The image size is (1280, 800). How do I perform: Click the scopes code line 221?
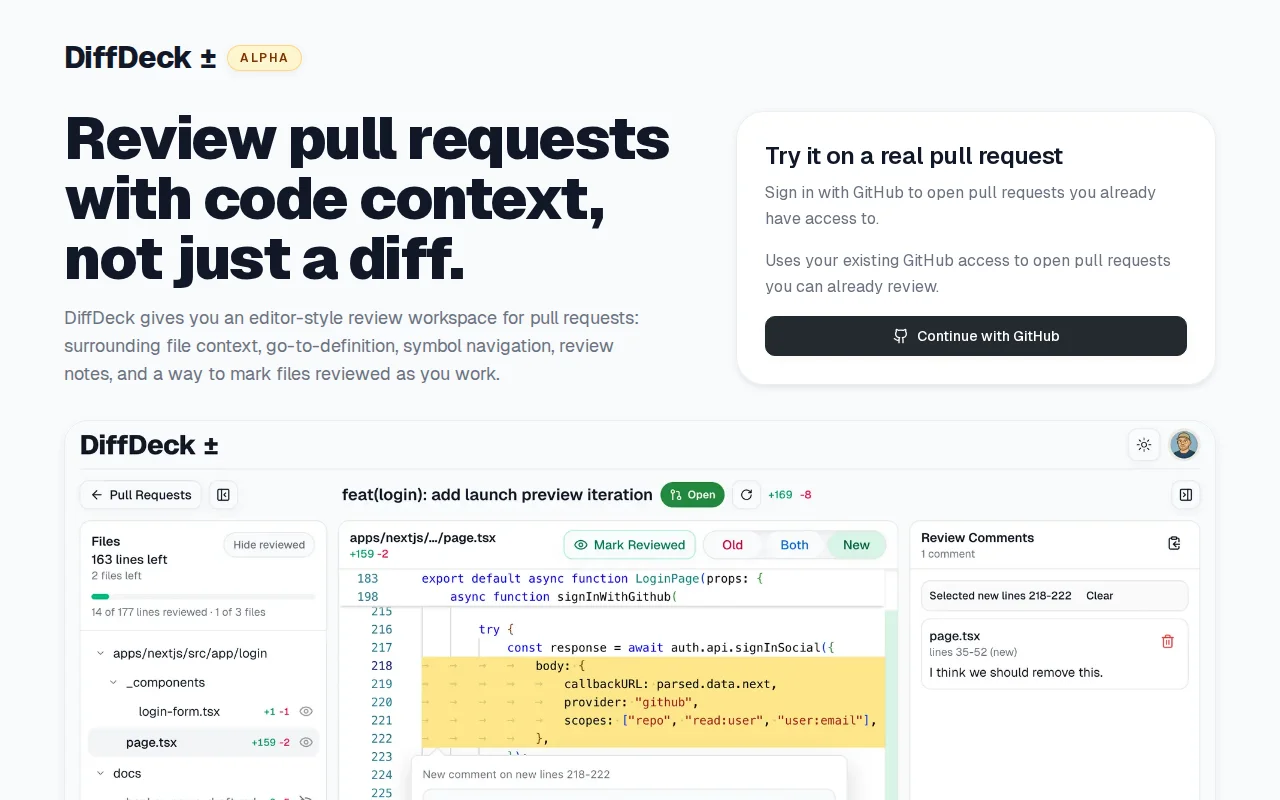720,721
